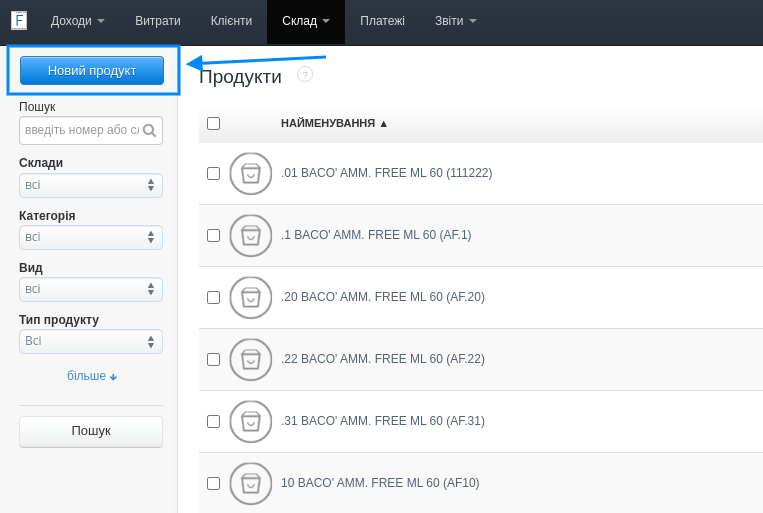Click the help question mark next to Продукти
Viewport: 763px width, 513px height.
(305, 74)
